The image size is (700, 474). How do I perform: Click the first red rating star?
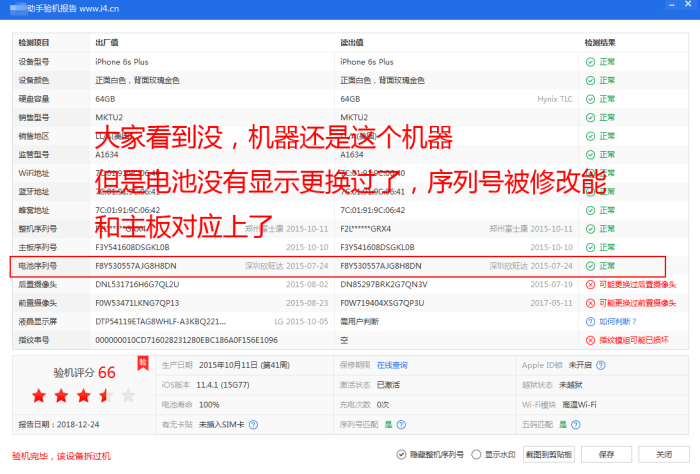(39, 395)
